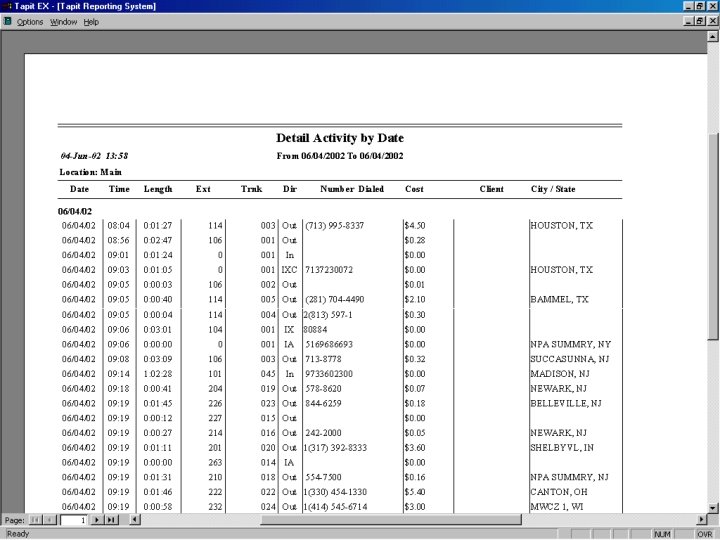Click the $5.40 cost value
Viewport: 720px width, 540px height.
click(415, 492)
